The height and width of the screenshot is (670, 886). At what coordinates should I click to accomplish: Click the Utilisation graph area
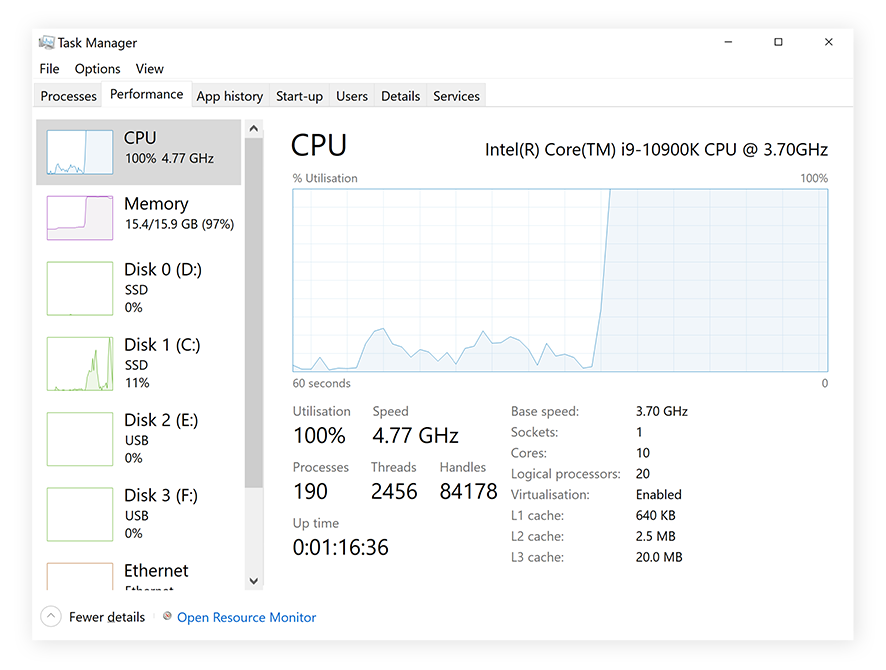pos(560,281)
